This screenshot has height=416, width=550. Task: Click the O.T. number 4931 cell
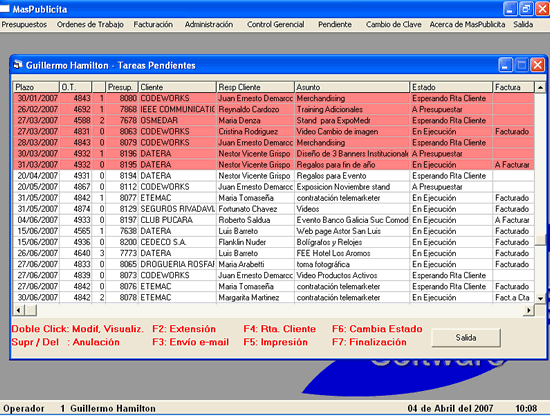75,176
